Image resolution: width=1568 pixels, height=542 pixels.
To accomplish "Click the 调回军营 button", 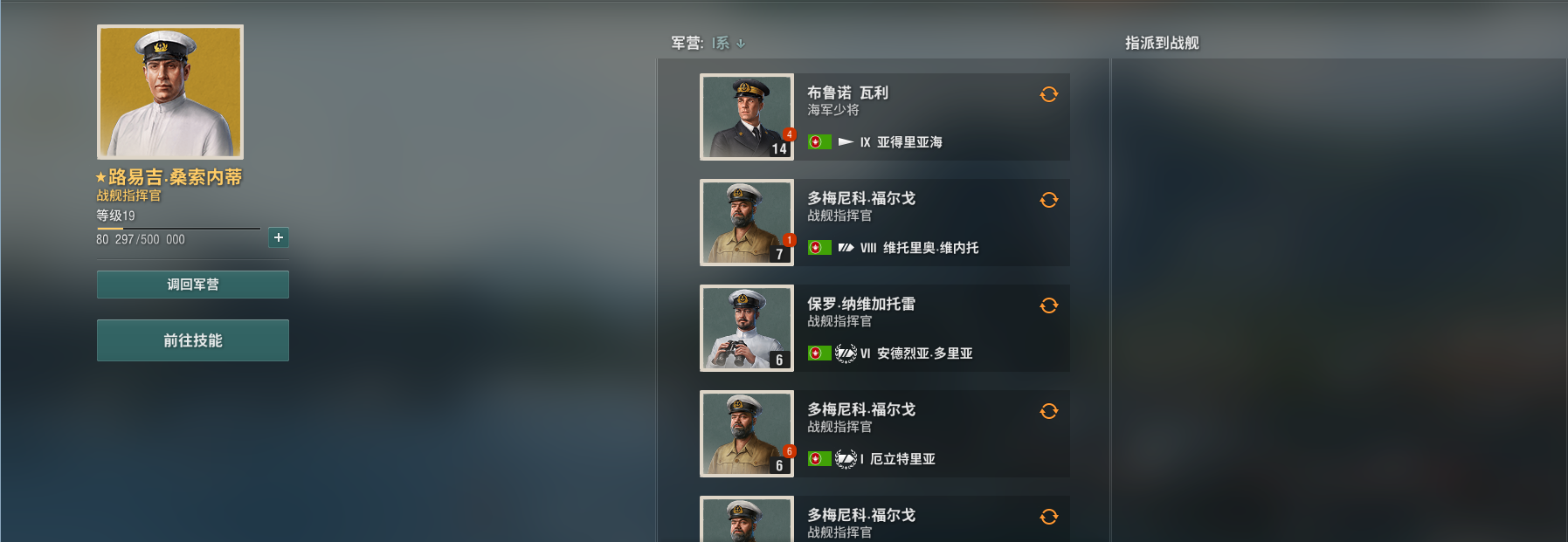I will click(x=193, y=285).
